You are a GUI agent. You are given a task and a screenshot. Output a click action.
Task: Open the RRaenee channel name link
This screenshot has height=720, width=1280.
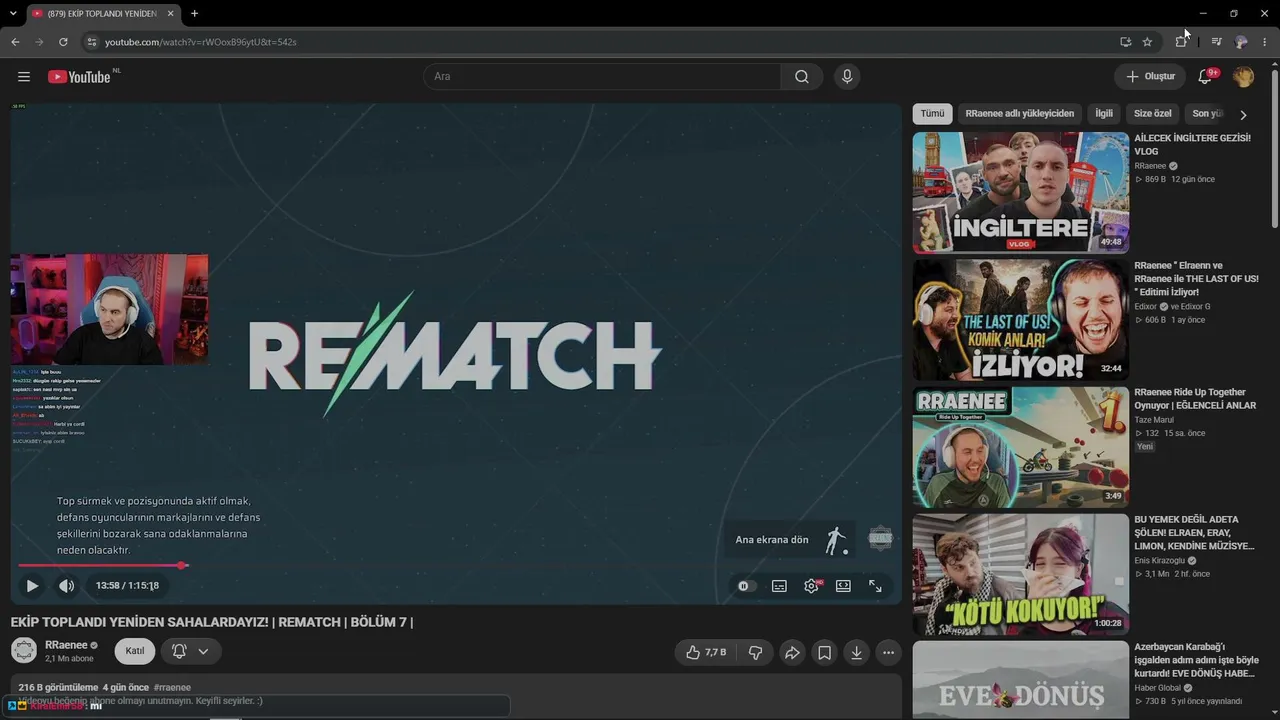(66, 645)
